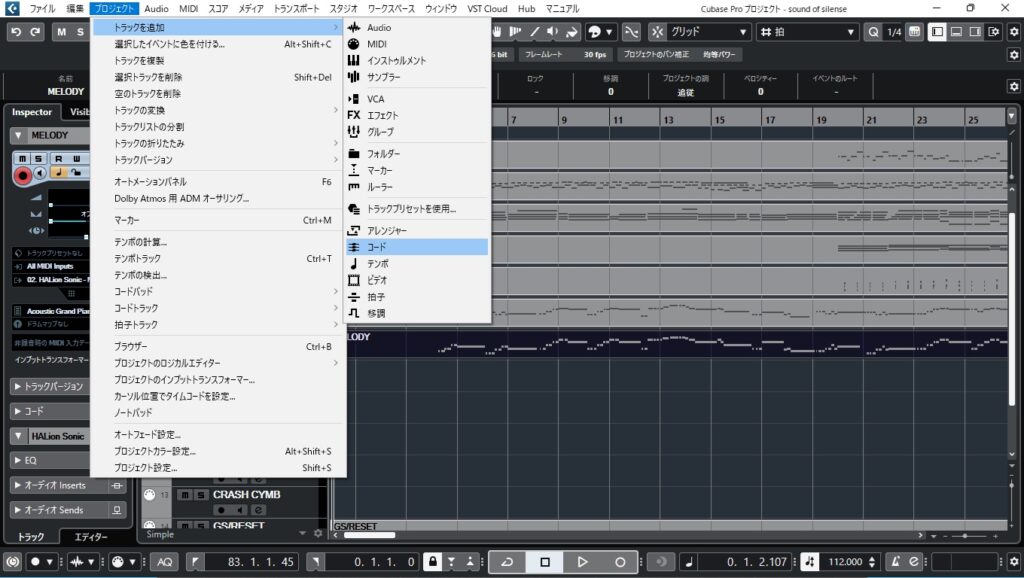Viewport: 1024px width, 578px height.
Task: Toggle record enable on MELODY track
Action: click(x=22, y=175)
